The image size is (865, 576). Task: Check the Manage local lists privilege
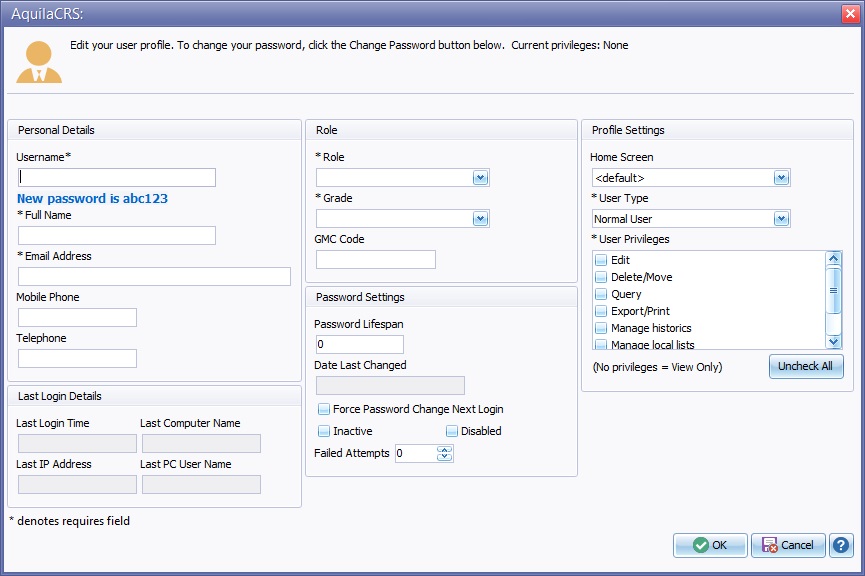(601, 345)
